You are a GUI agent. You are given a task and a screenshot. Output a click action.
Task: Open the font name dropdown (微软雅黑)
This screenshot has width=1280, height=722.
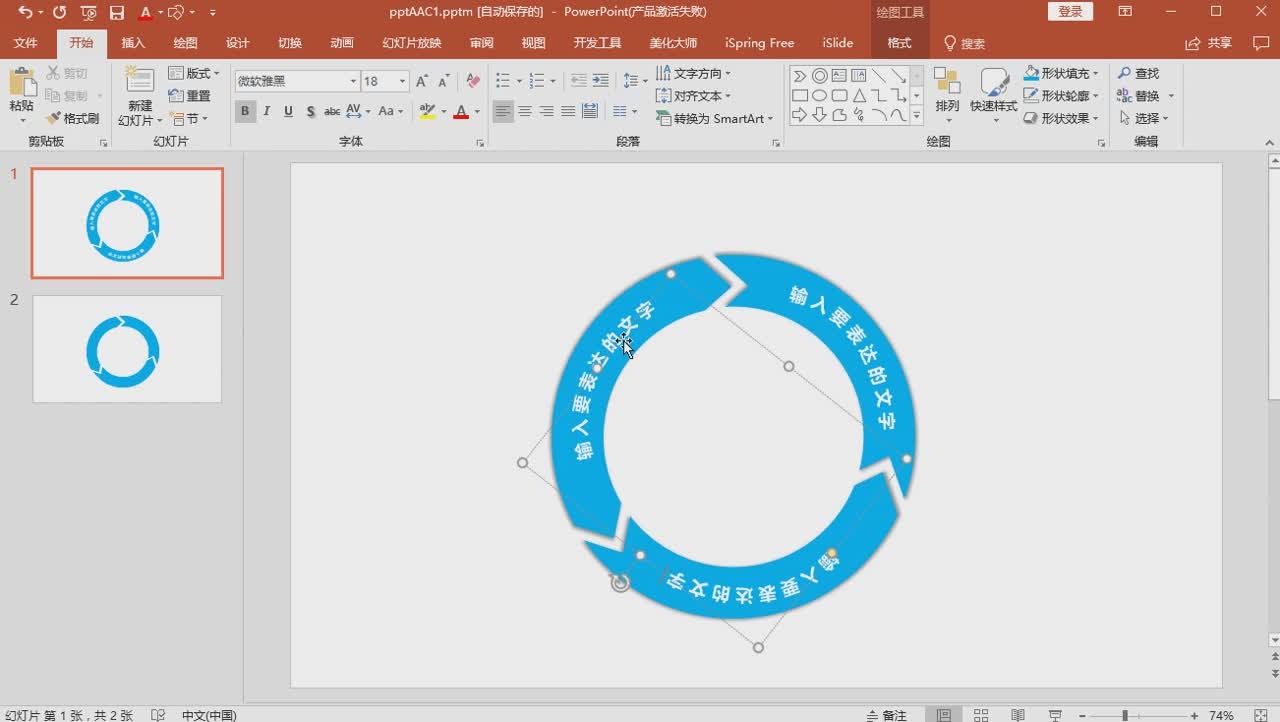[x=297, y=81]
